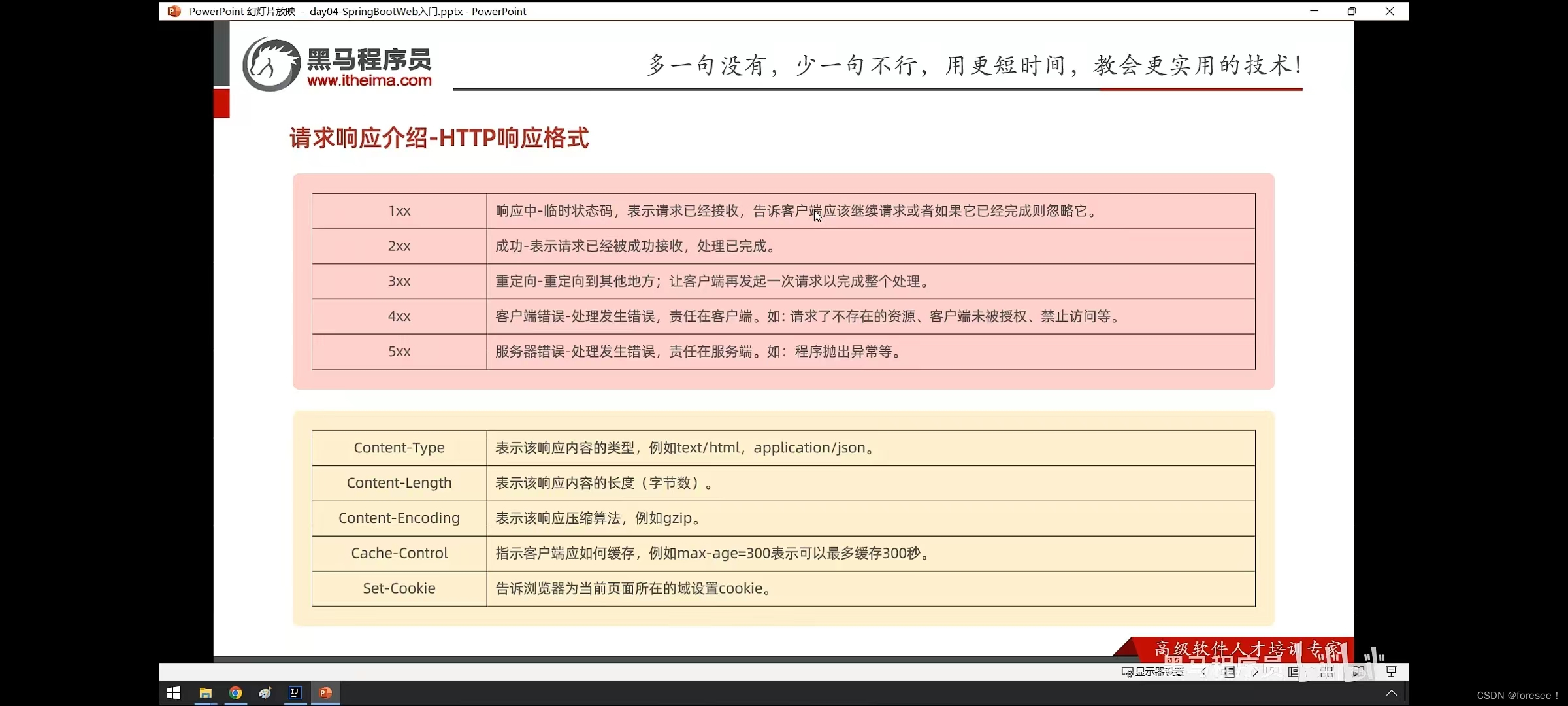Screen dimensions: 1568x706
Task: Open the all-slides menu icon
Action: [1229, 672]
